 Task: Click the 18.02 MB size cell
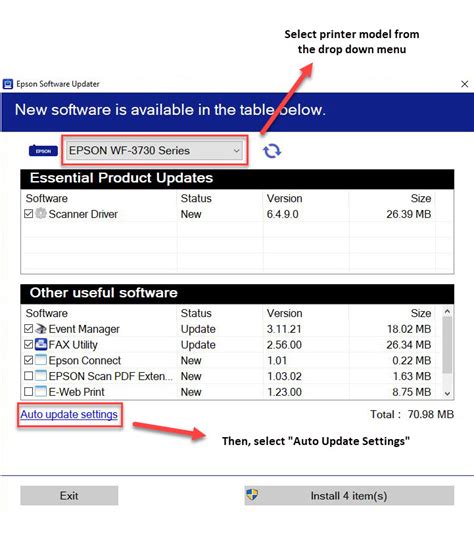click(x=409, y=329)
